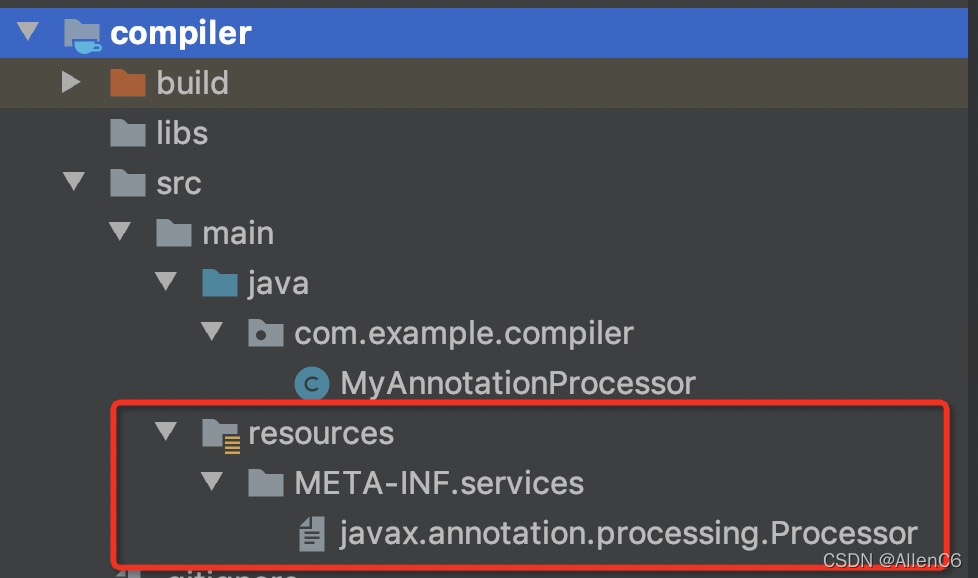Click the orange build folder icon
978x578 pixels.
127,83
